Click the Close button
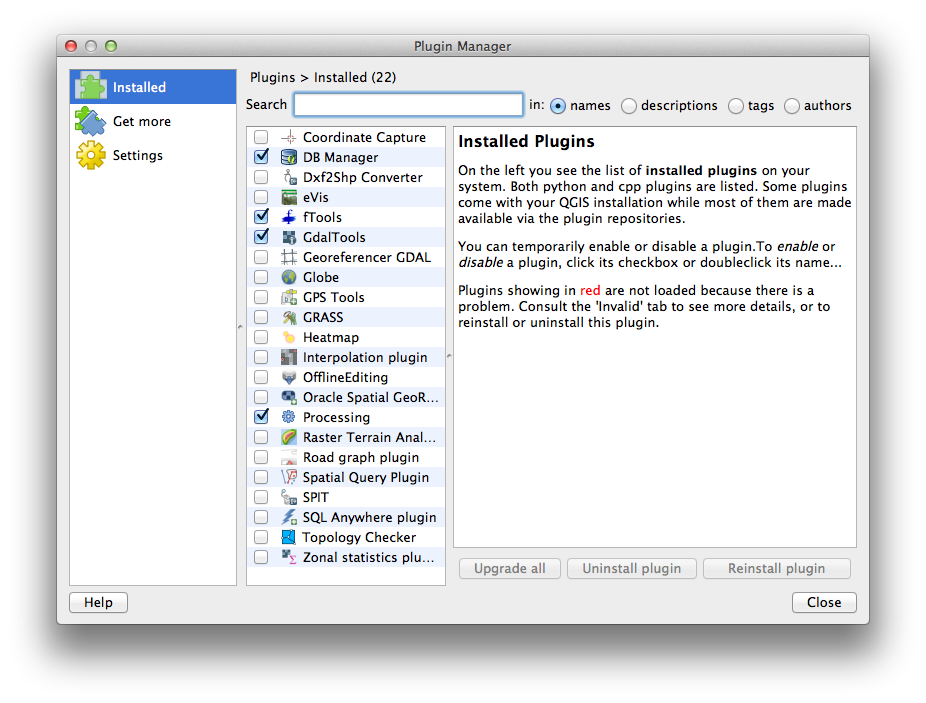The width and height of the screenshot is (926, 703). pyautogui.click(x=824, y=602)
